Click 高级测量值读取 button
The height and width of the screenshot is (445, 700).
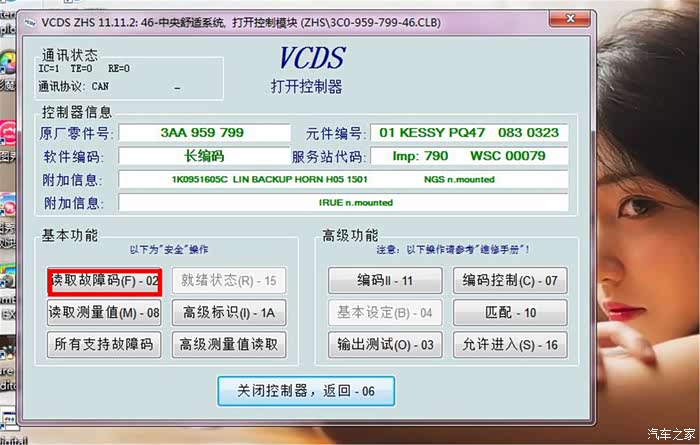pyautogui.click(x=229, y=345)
